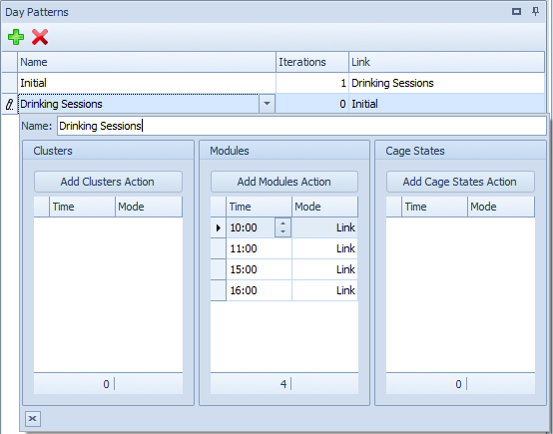Maximize the Day Patterns panel
The image size is (553, 434).
[x=516, y=12]
